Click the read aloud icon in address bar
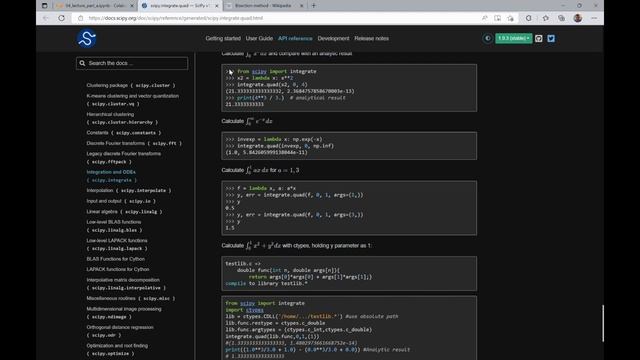 tap(484, 18)
